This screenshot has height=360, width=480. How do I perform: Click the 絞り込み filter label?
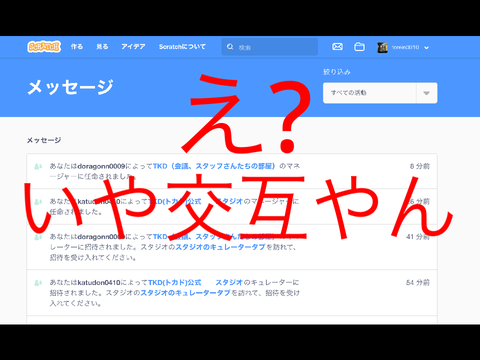(x=337, y=72)
